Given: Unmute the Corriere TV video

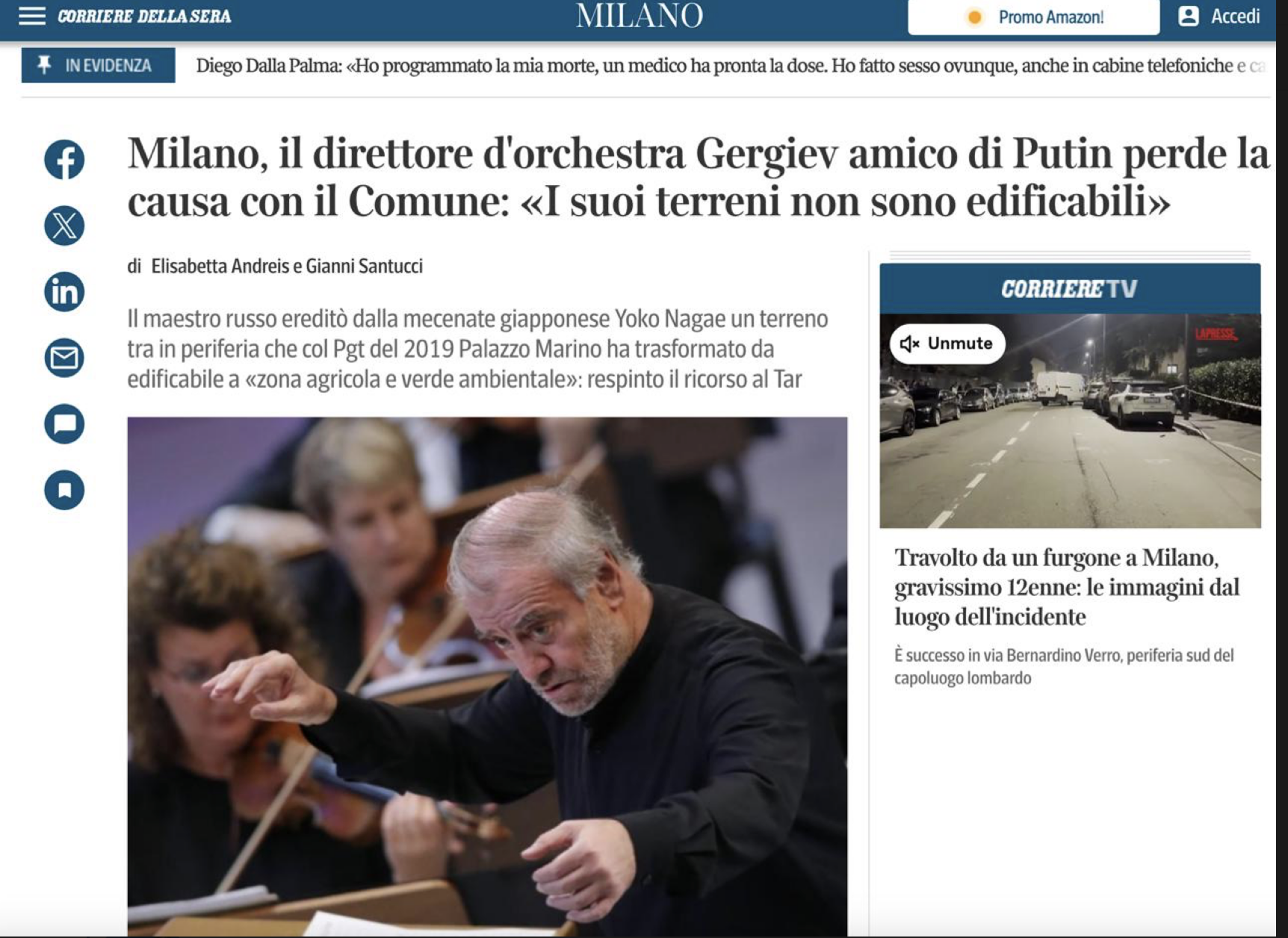Looking at the screenshot, I should (947, 344).
